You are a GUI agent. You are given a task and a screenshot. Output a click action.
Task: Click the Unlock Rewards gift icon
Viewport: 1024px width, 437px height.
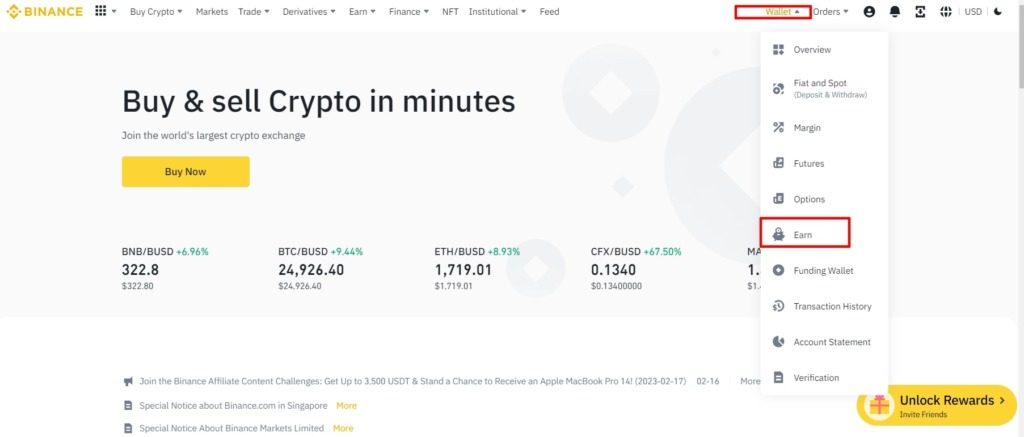879,405
